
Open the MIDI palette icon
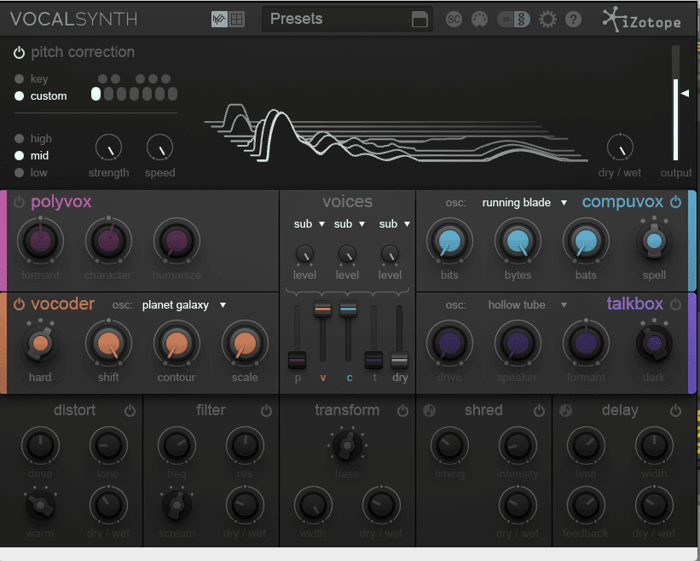[479, 19]
